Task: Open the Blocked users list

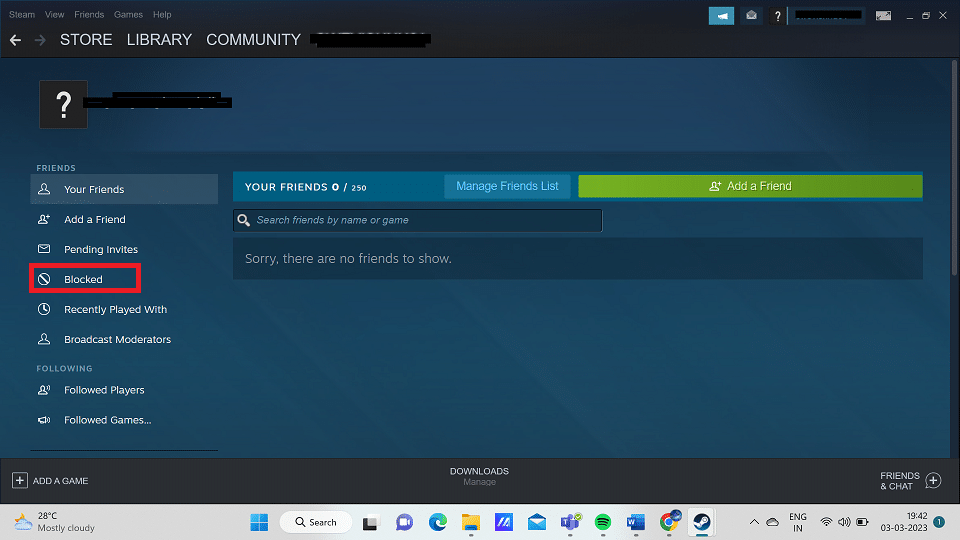Action: point(85,279)
